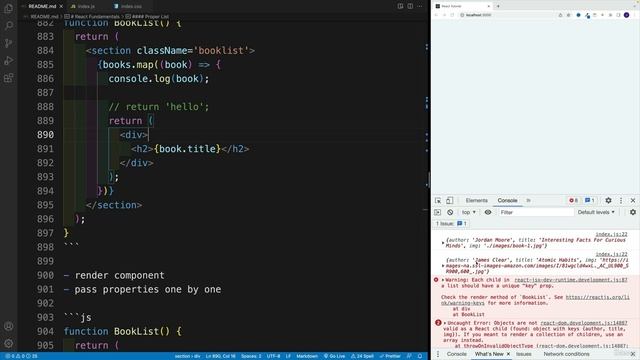Expand more DevTools tabs chevron
Screen dimensions: 640x360
click(529, 200)
